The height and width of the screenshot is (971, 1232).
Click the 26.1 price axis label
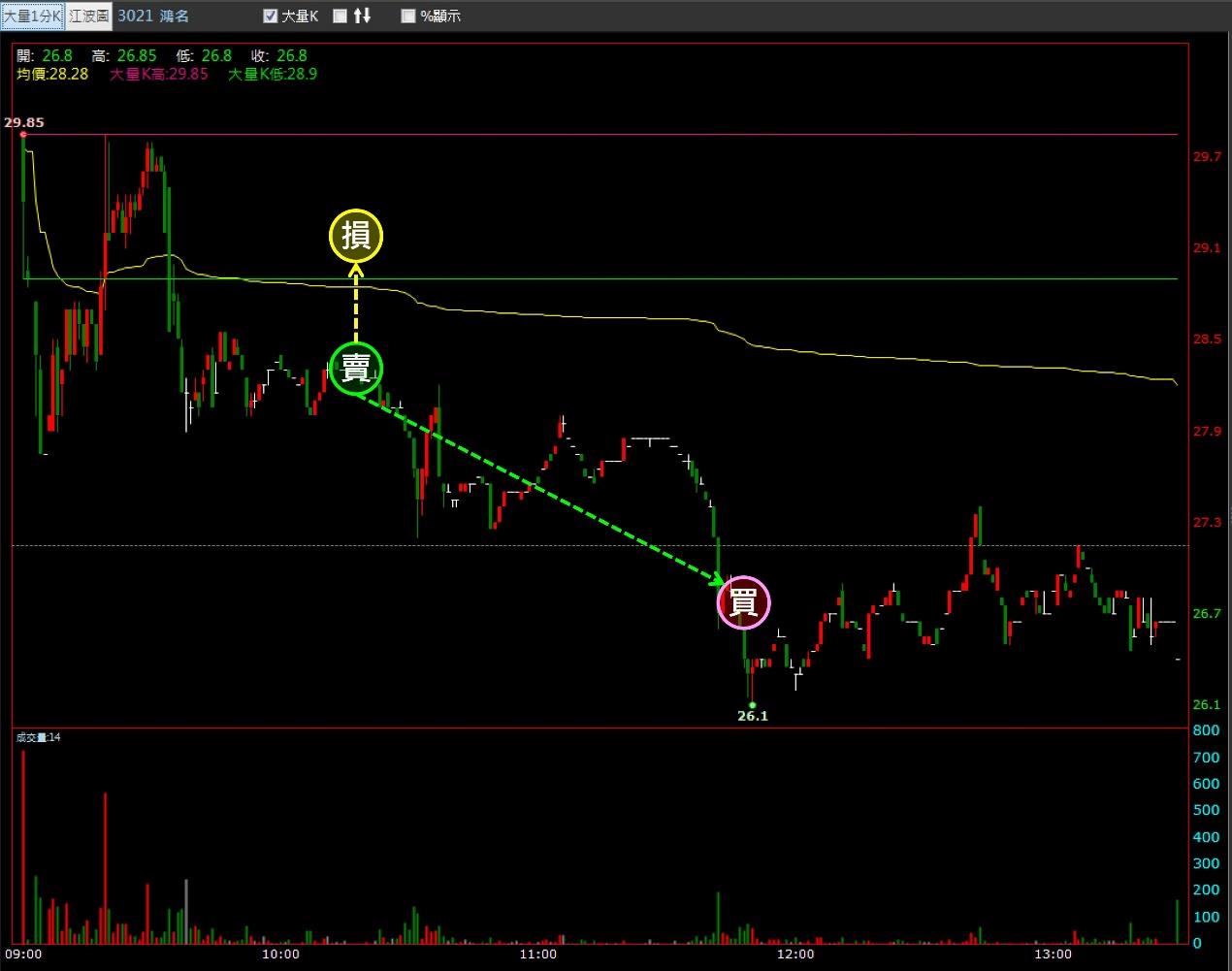pyautogui.click(x=1207, y=704)
